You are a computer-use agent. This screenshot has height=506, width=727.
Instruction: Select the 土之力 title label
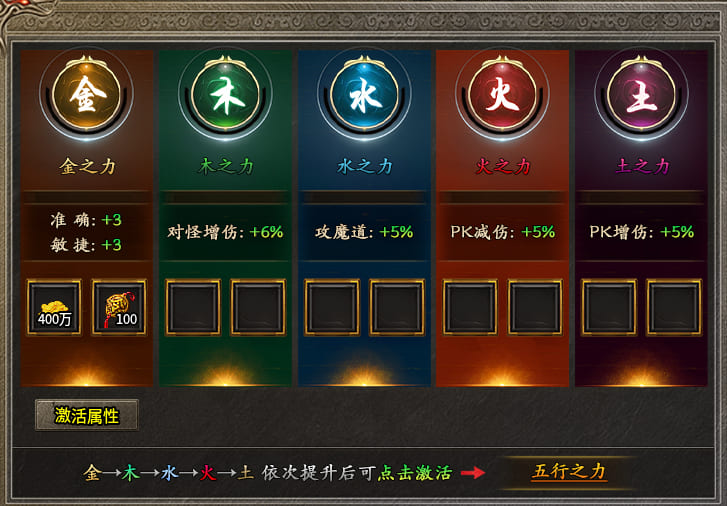(642, 166)
